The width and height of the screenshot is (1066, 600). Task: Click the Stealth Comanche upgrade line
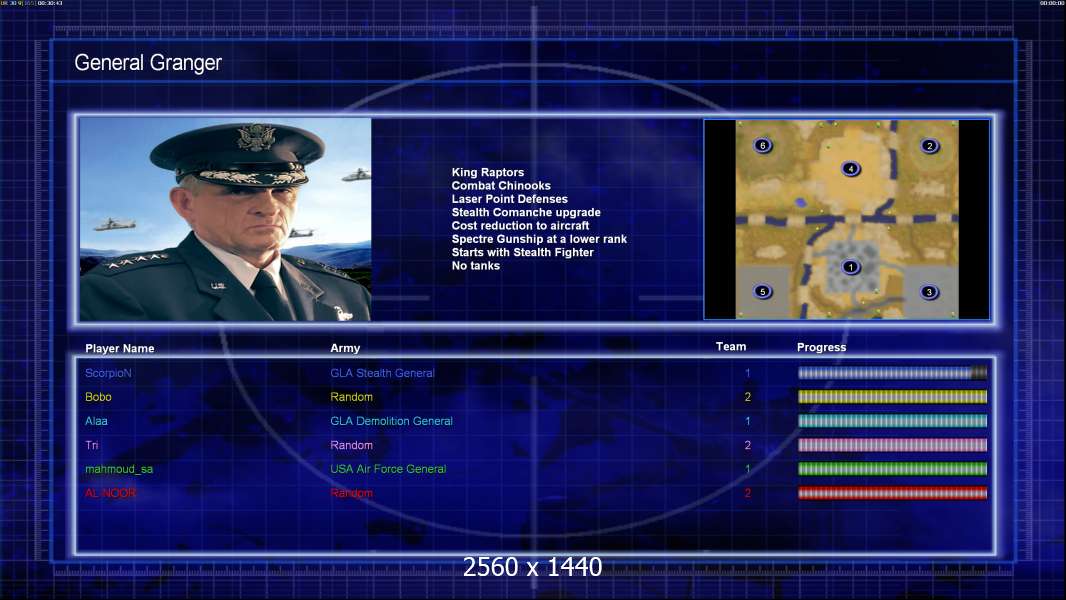point(526,212)
